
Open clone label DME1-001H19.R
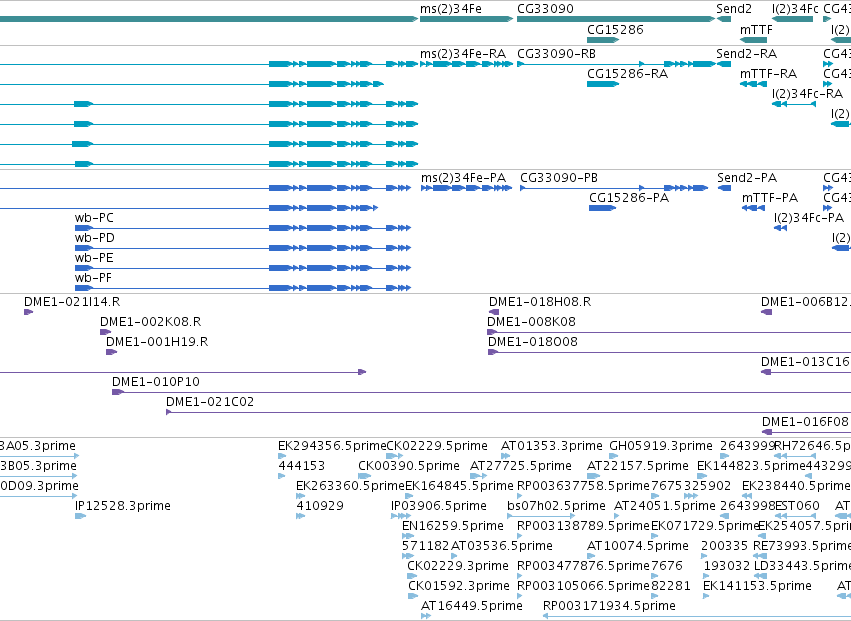point(157,343)
